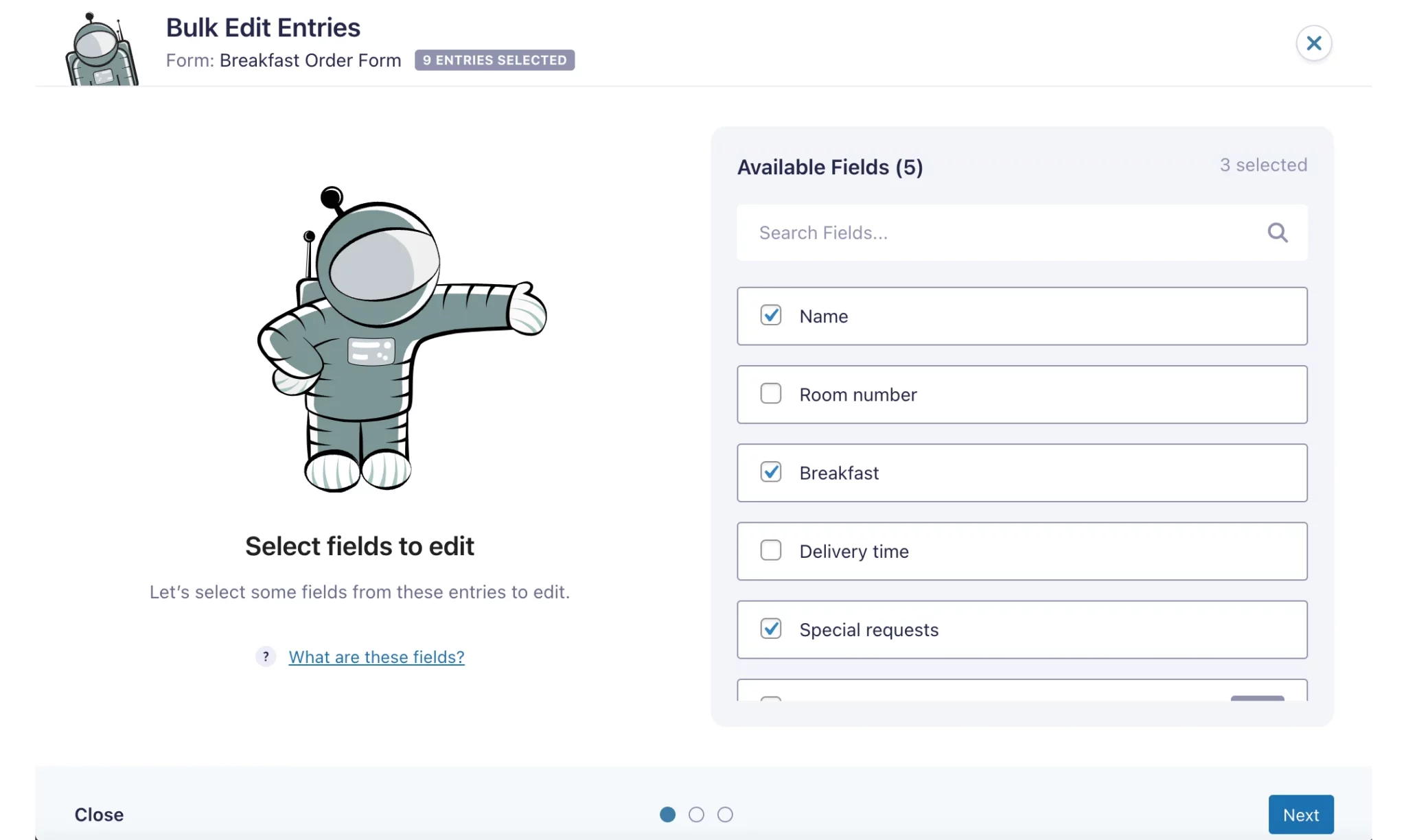Click the '9 ENTRIES SELECTED' badge

494,60
